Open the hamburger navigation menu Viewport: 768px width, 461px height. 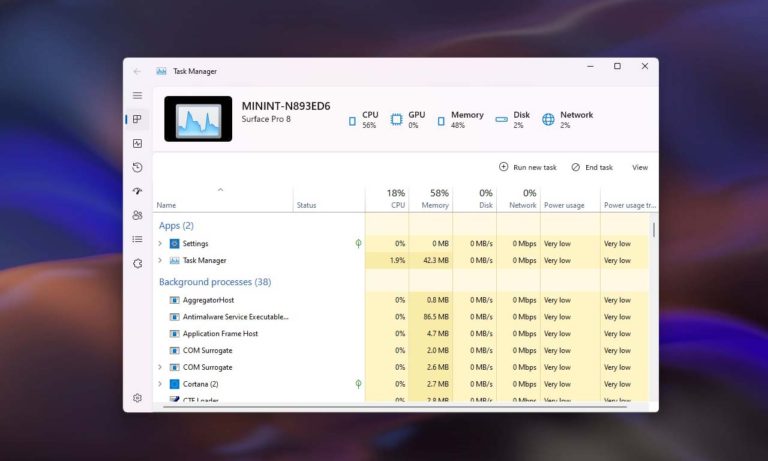pos(138,96)
